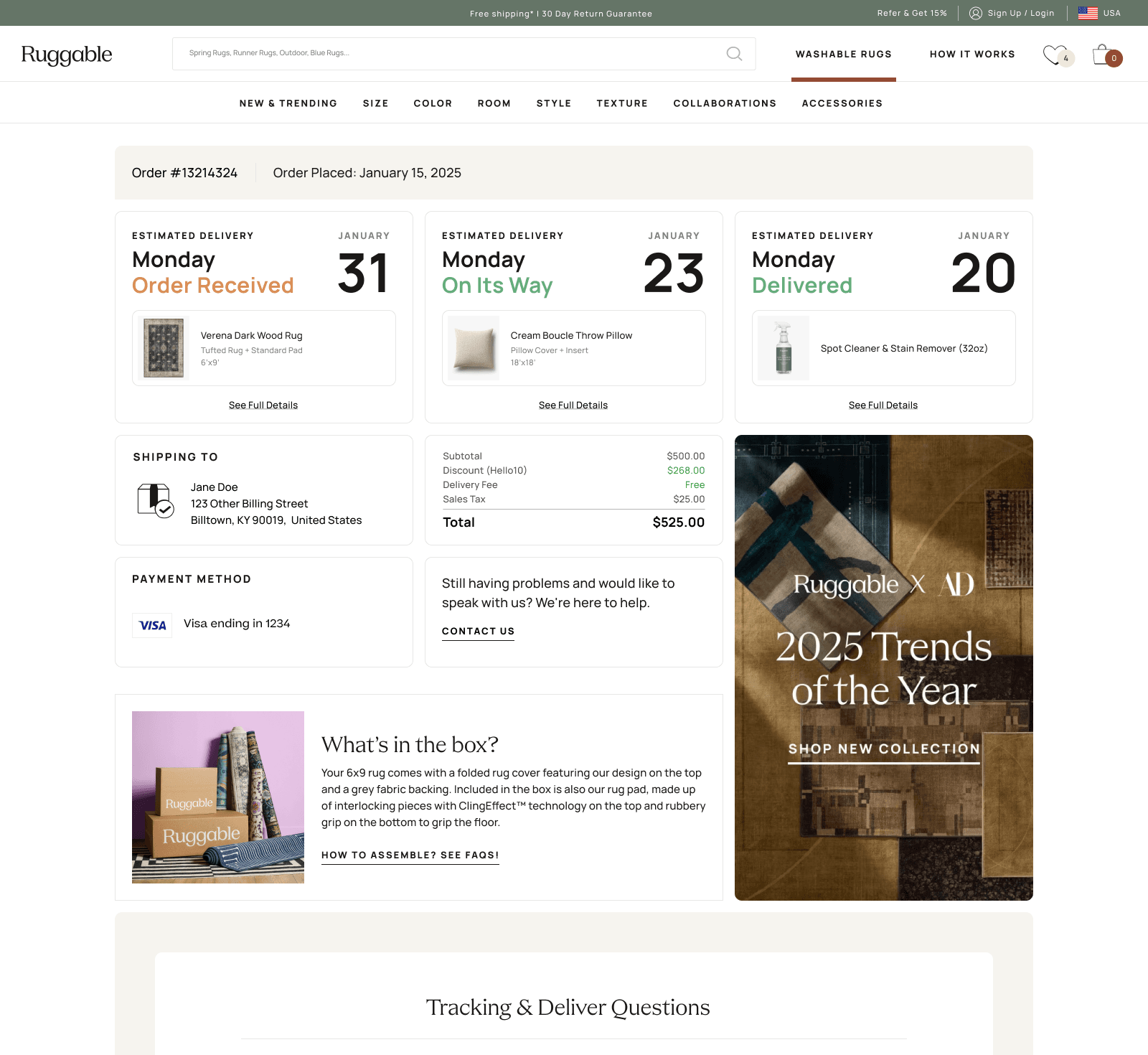1148x1055 pixels.
Task: Open Texture menu
Action: click(x=622, y=103)
